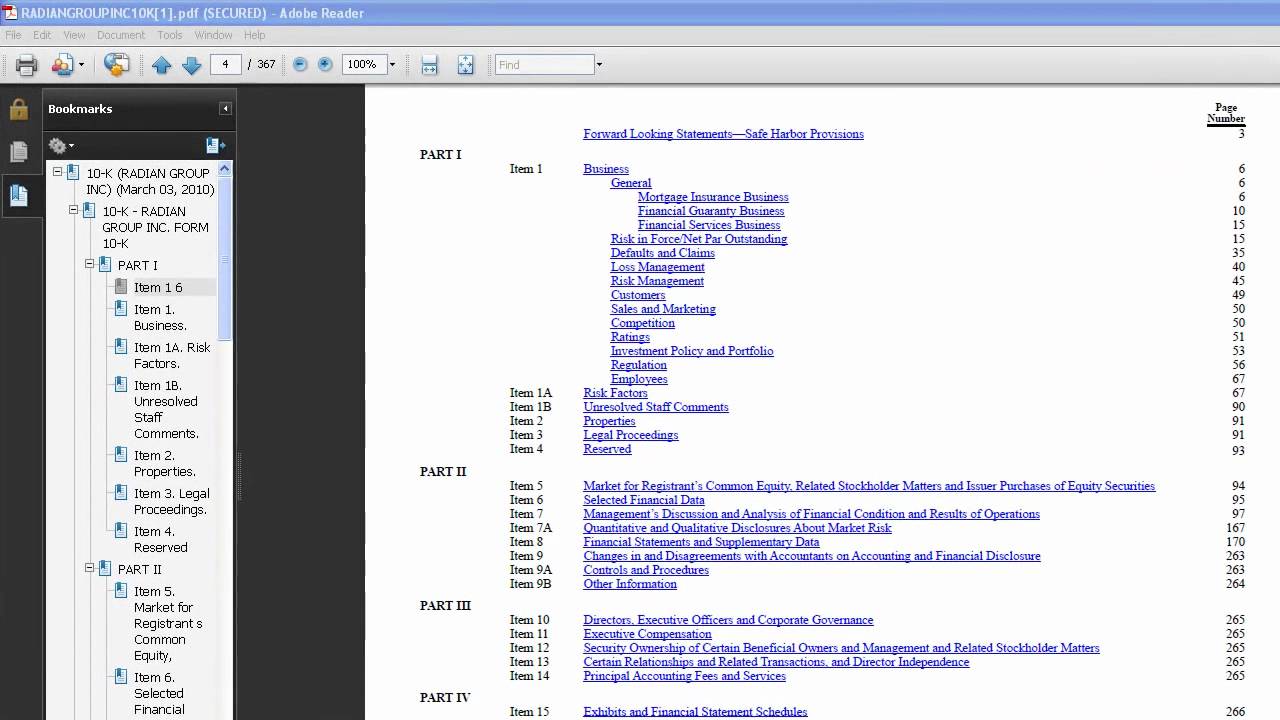Open the Controls and Procedures link
1280x720 pixels.
coord(646,570)
